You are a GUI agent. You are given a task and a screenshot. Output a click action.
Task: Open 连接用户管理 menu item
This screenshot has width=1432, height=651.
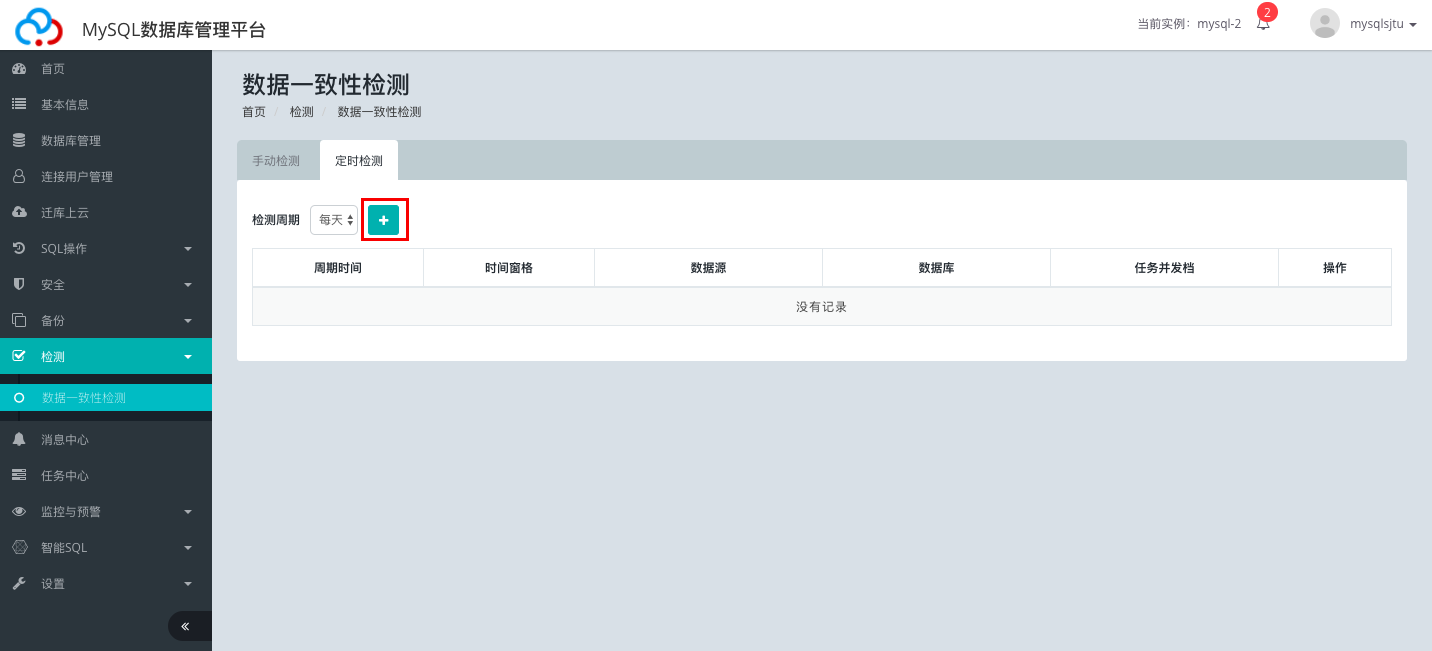(x=106, y=177)
